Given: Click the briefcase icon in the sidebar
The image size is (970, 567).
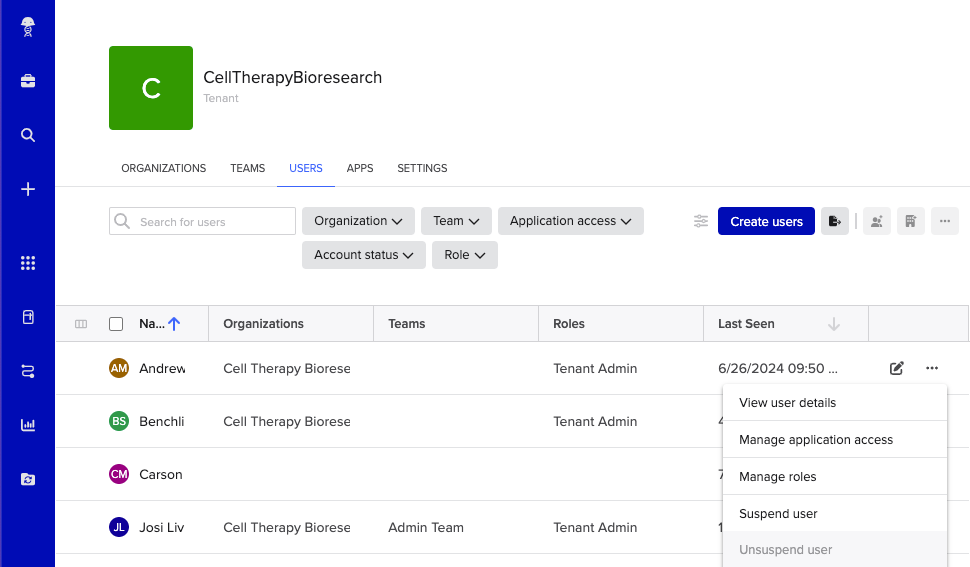Looking at the screenshot, I should click(28, 81).
